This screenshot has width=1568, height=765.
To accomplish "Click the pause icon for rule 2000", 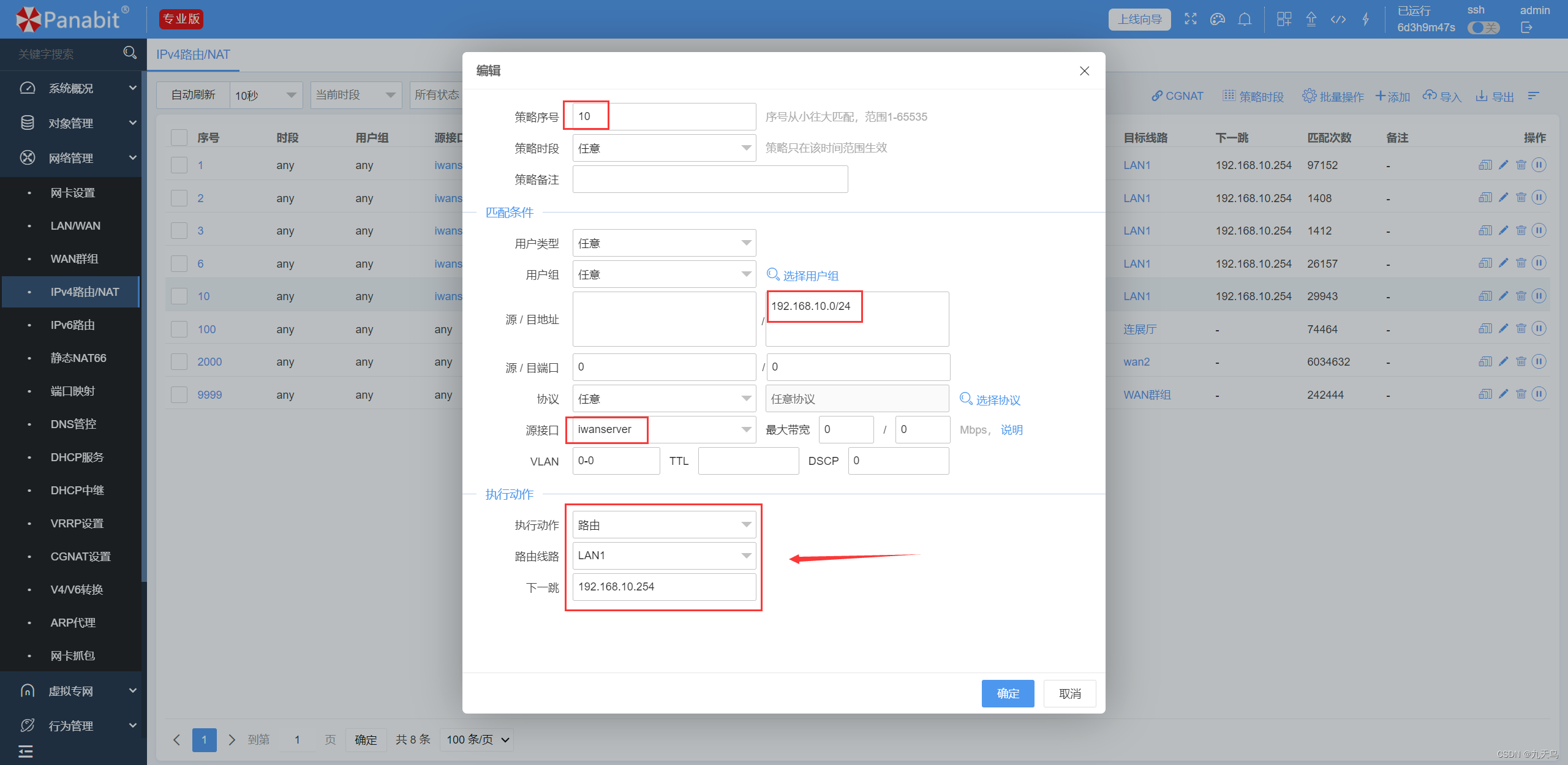I will [1539, 361].
